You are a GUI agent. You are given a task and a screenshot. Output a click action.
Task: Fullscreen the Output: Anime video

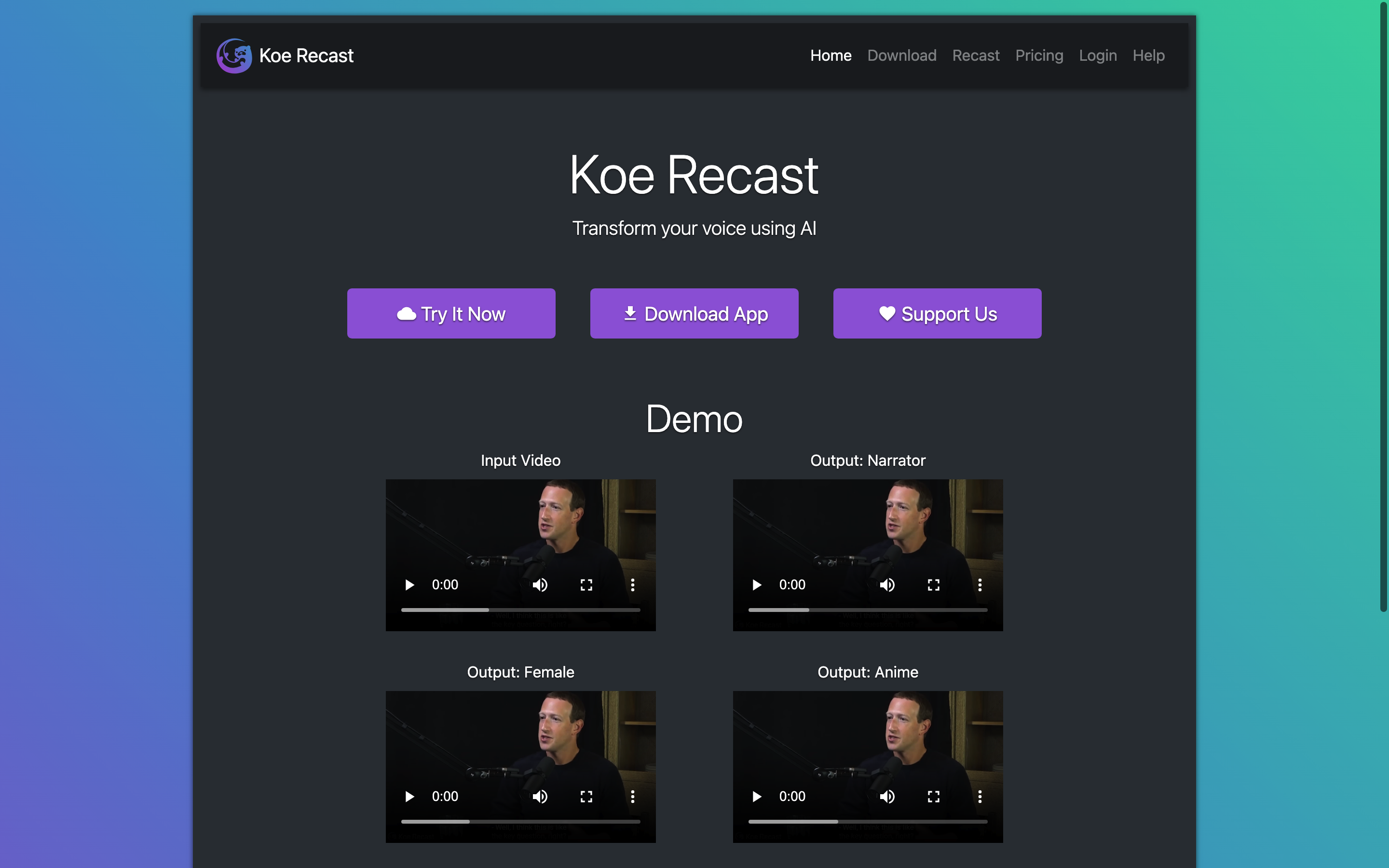pos(933,797)
